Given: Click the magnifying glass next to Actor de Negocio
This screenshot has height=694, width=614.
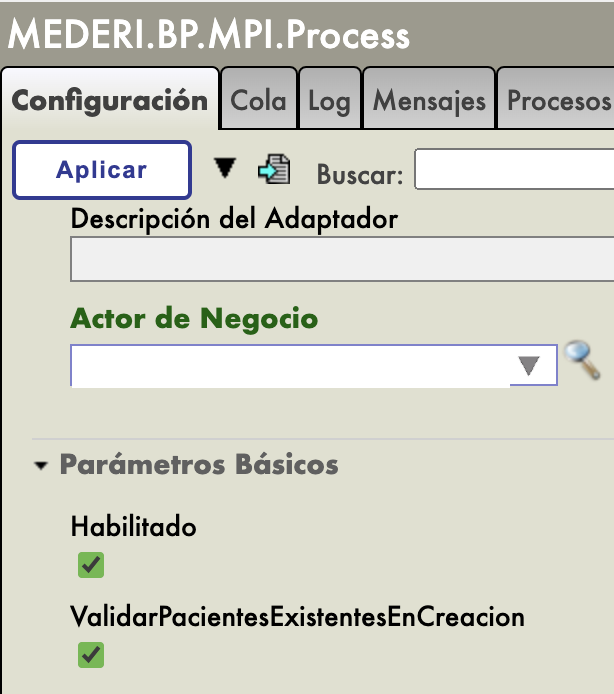Looking at the screenshot, I should 581,361.
